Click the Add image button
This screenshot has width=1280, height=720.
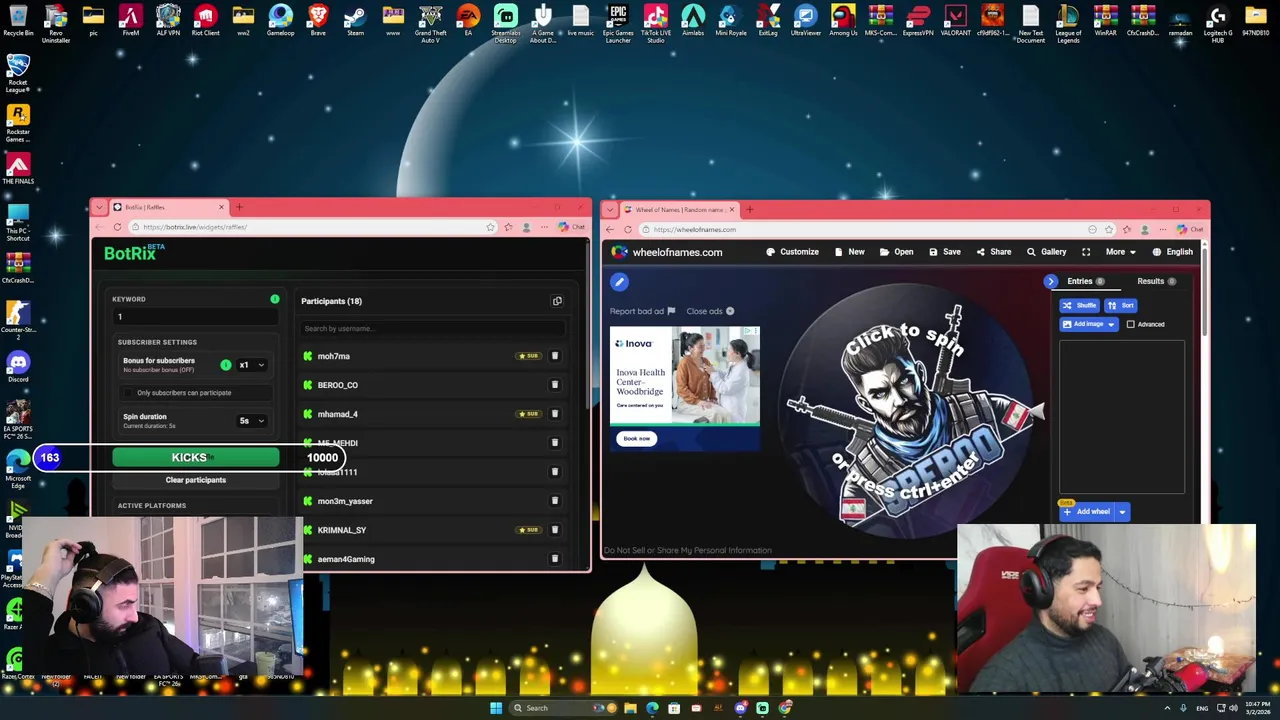[x=1082, y=324]
